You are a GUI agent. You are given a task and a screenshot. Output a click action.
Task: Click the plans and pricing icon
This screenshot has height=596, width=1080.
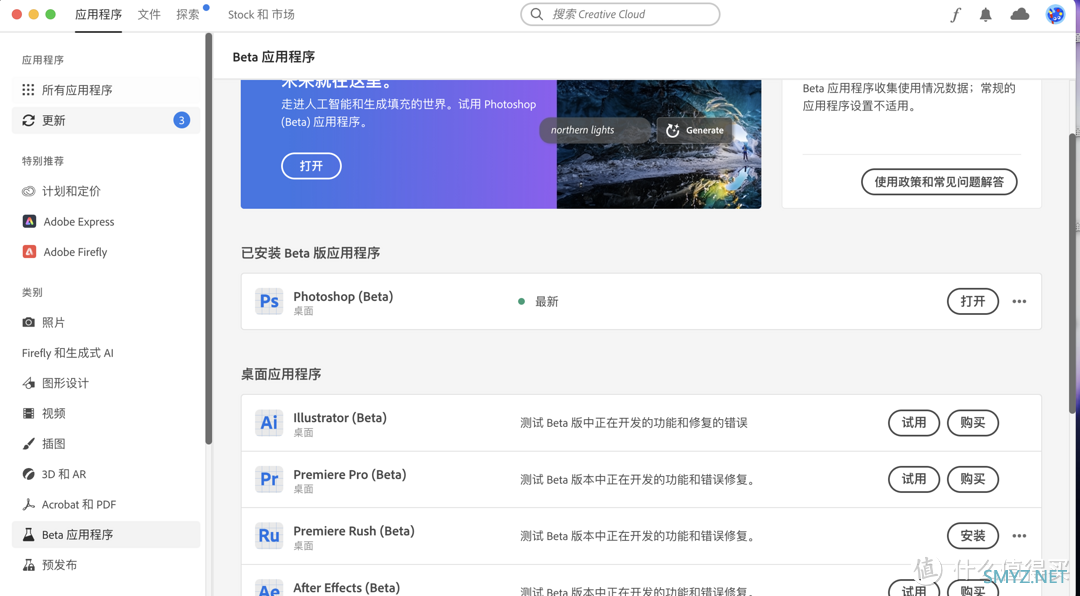28,191
